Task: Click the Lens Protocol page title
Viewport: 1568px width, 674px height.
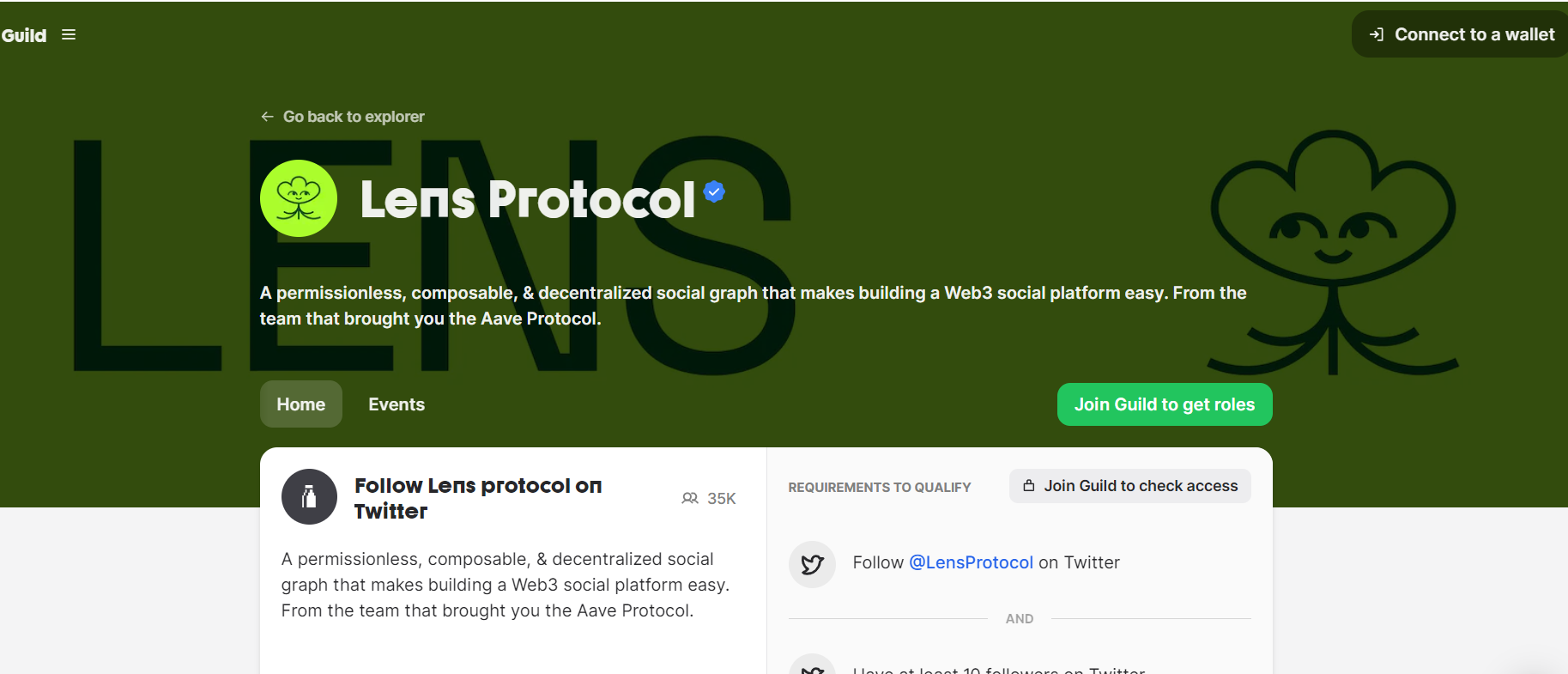Action: pyautogui.click(x=528, y=199)
